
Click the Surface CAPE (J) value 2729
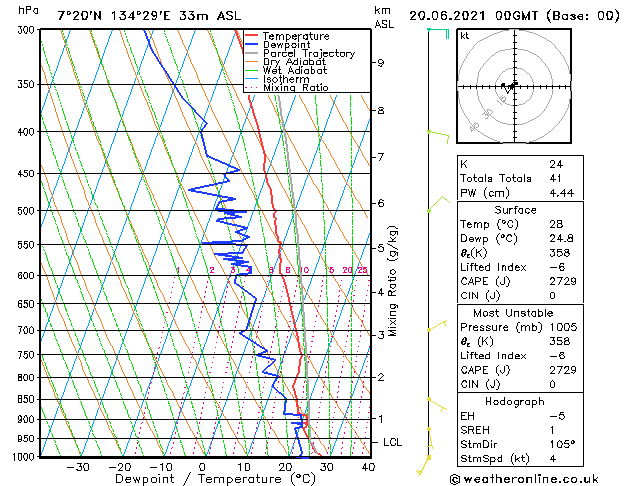(x=563, y=281)
